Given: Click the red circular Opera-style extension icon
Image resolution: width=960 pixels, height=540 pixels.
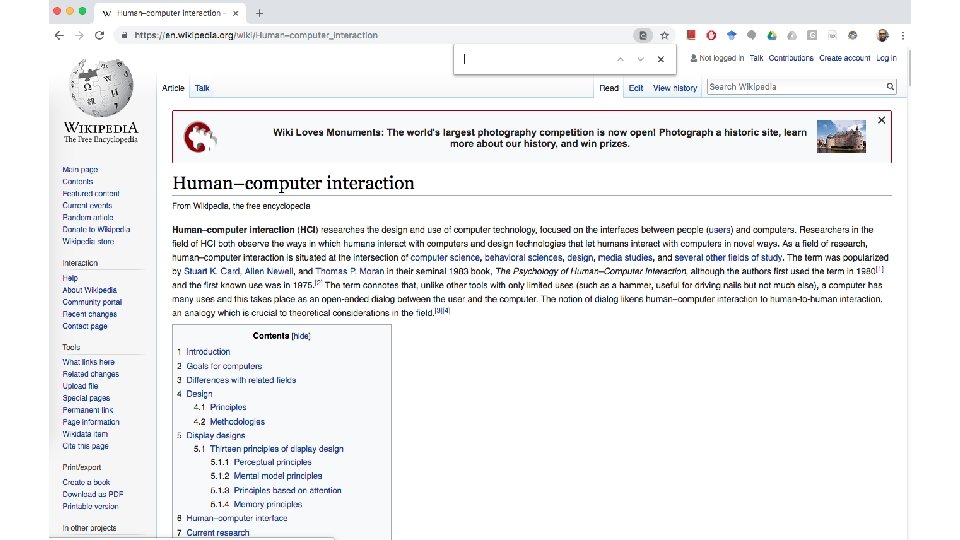Looking at the screenshot, I should click(x=711, y=36).
